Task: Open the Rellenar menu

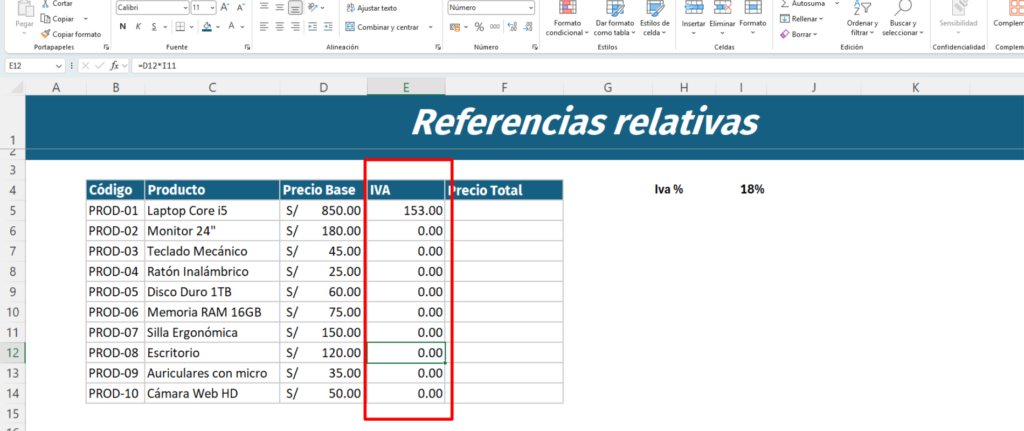Action: [x=802, y=19]
